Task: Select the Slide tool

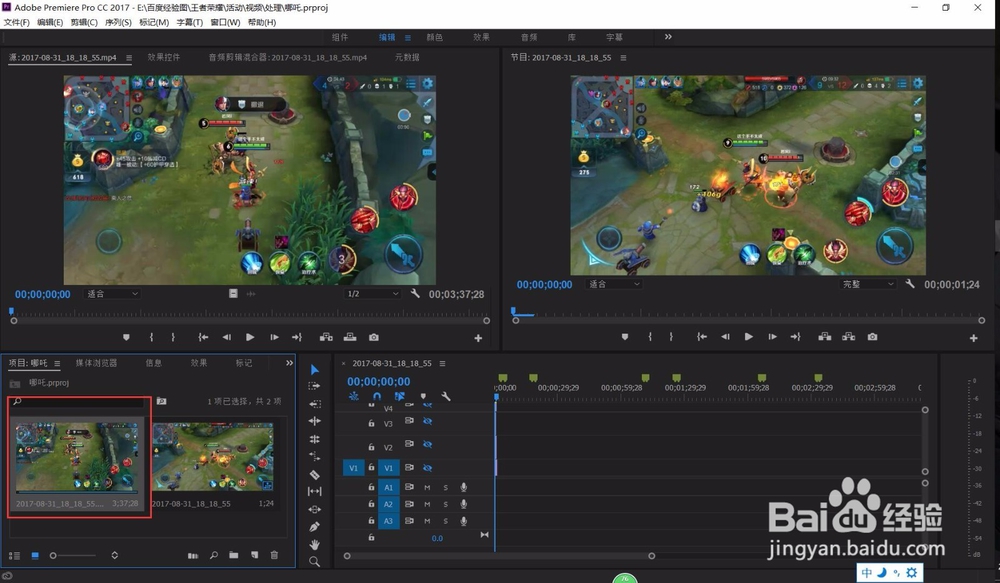Action: coord(314,509)
